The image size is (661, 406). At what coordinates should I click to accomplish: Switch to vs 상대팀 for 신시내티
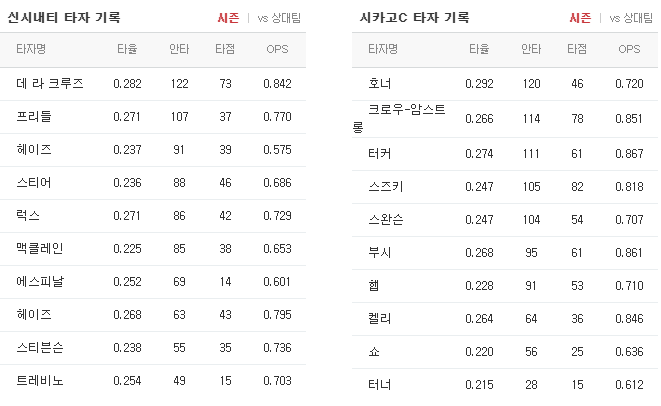279,18
